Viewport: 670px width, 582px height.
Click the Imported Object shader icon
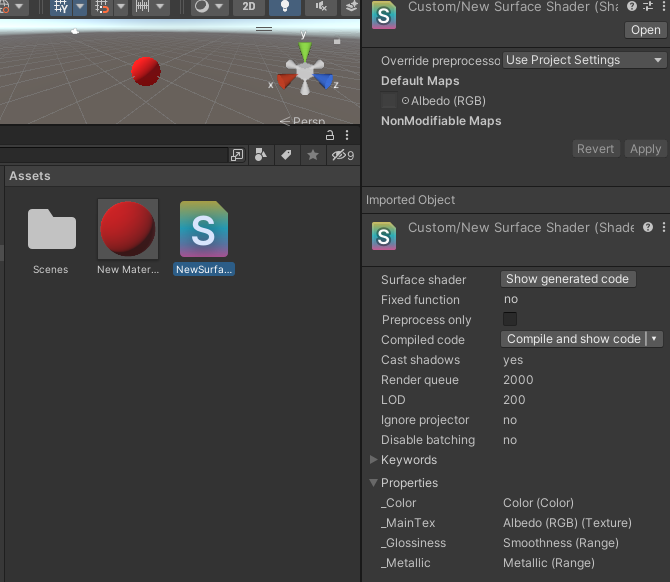(384, 236)
